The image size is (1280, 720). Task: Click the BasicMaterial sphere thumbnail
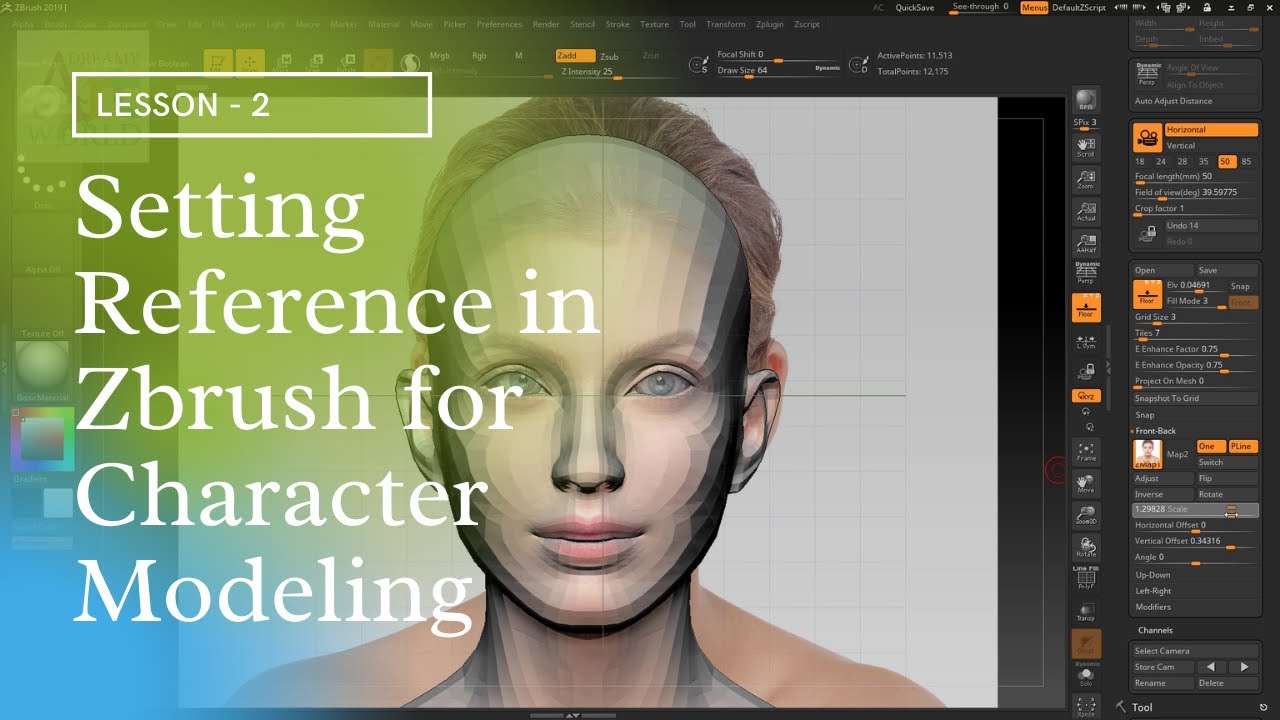coord(42,366)
